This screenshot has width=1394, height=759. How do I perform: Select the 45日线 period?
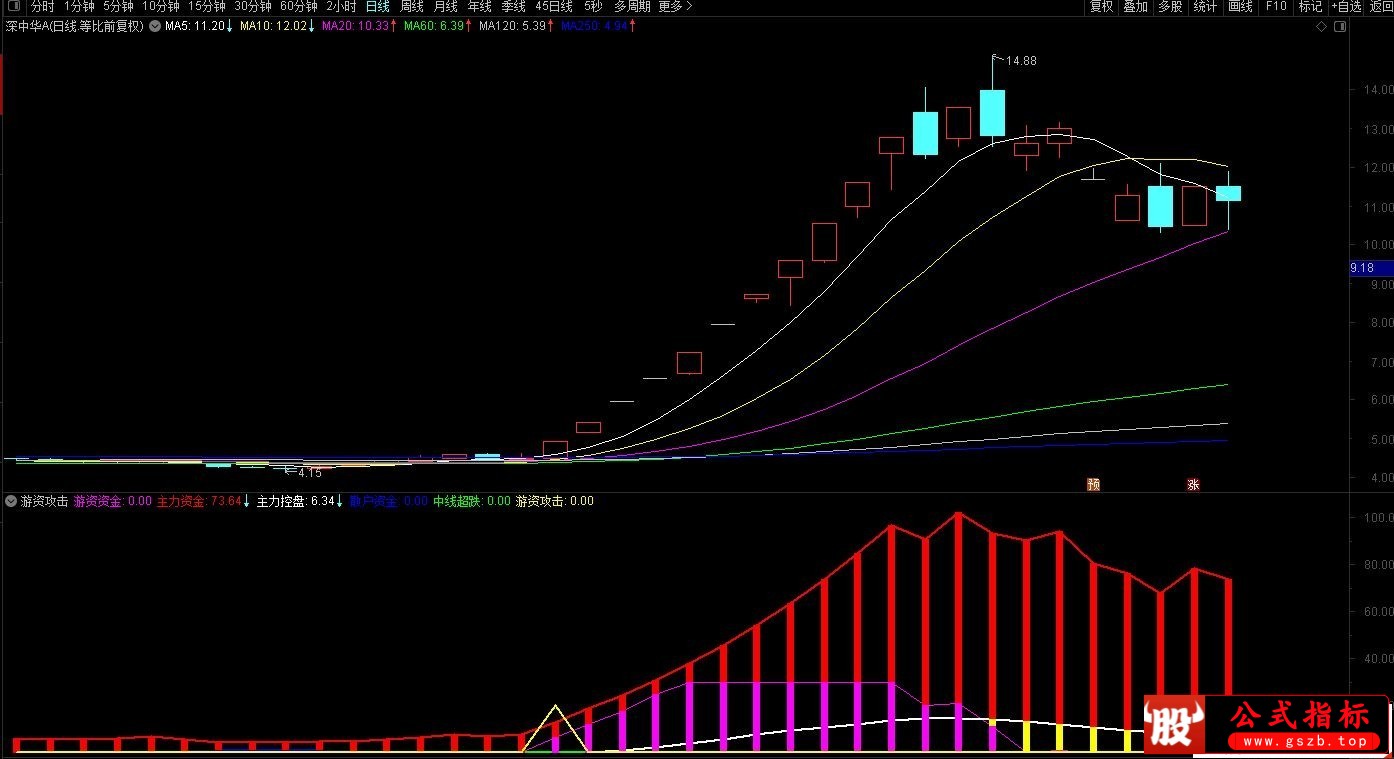554,6
